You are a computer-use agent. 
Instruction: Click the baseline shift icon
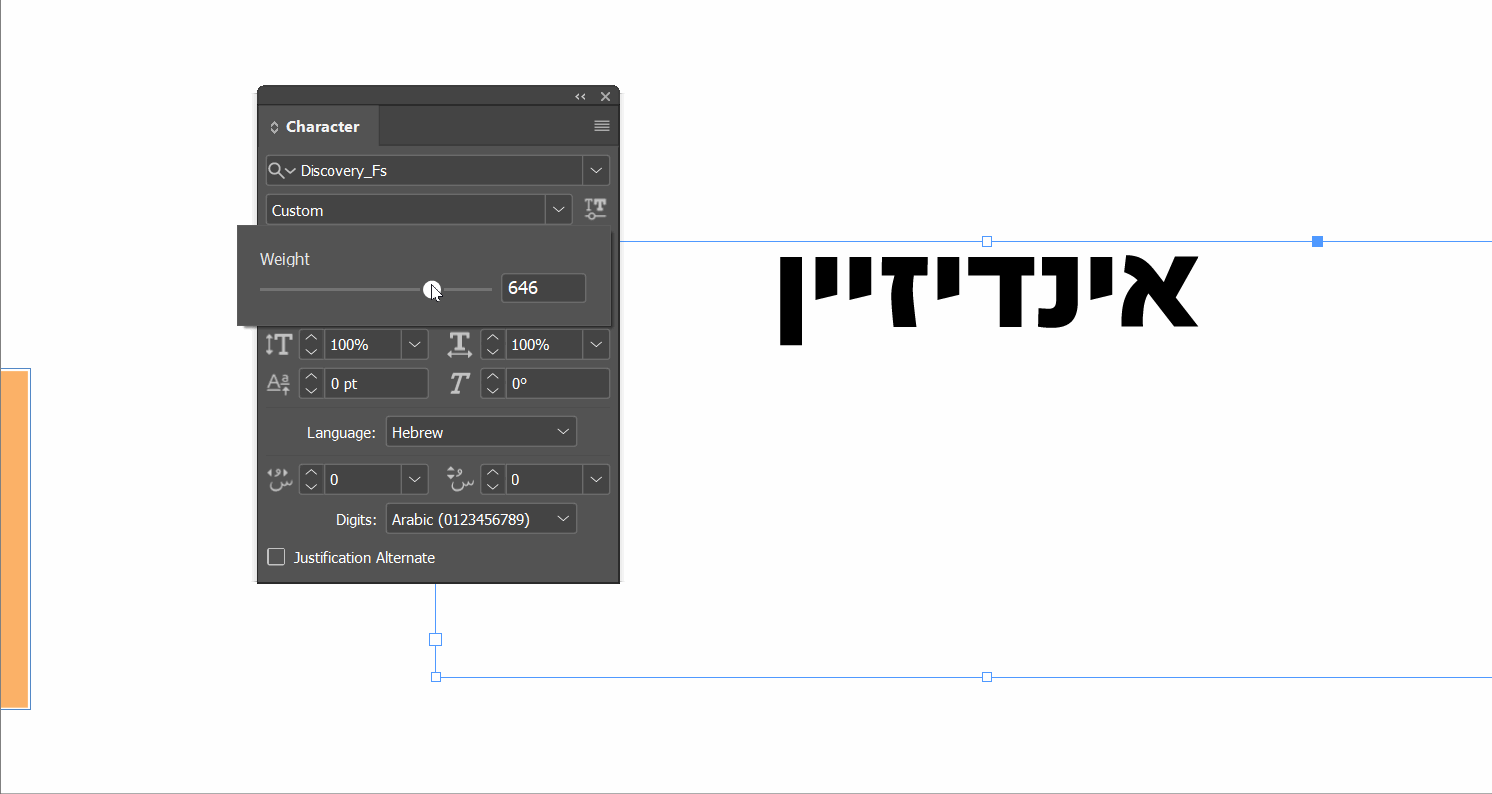pyautogui.click(x=278, y=383)
